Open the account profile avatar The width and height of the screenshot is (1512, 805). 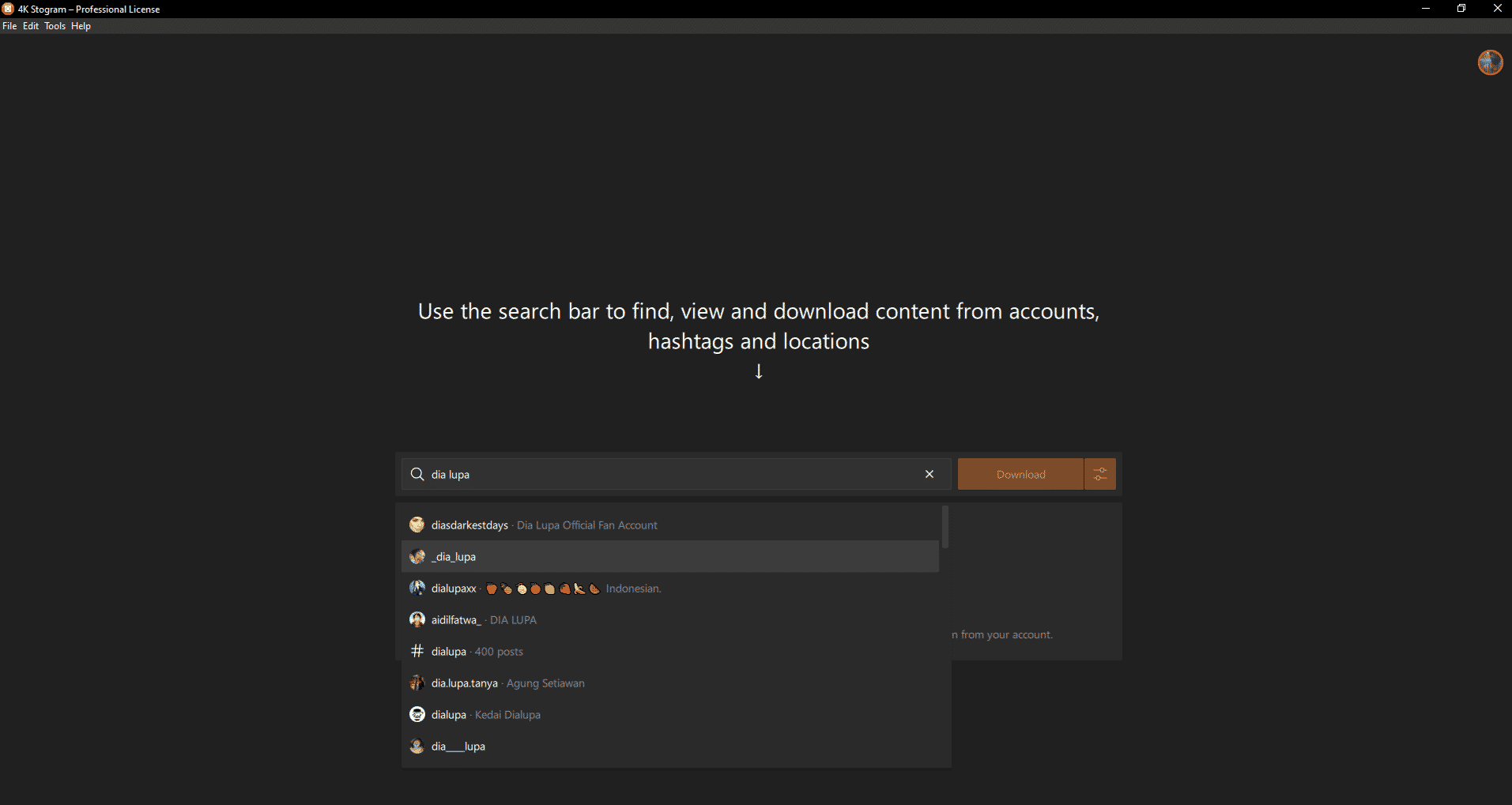click(x=1490, y=62)
